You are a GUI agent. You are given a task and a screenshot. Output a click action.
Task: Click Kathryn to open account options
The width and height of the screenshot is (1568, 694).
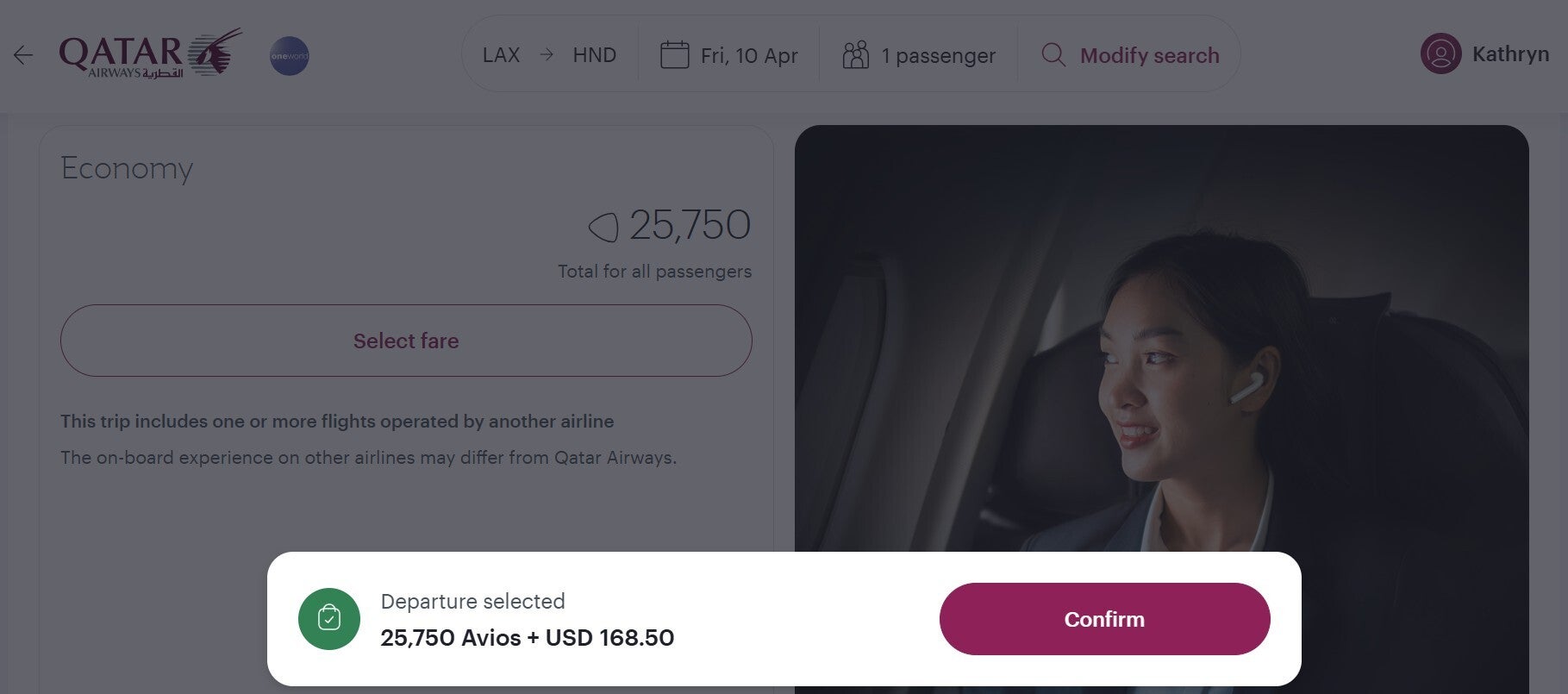click(1510, 53)
